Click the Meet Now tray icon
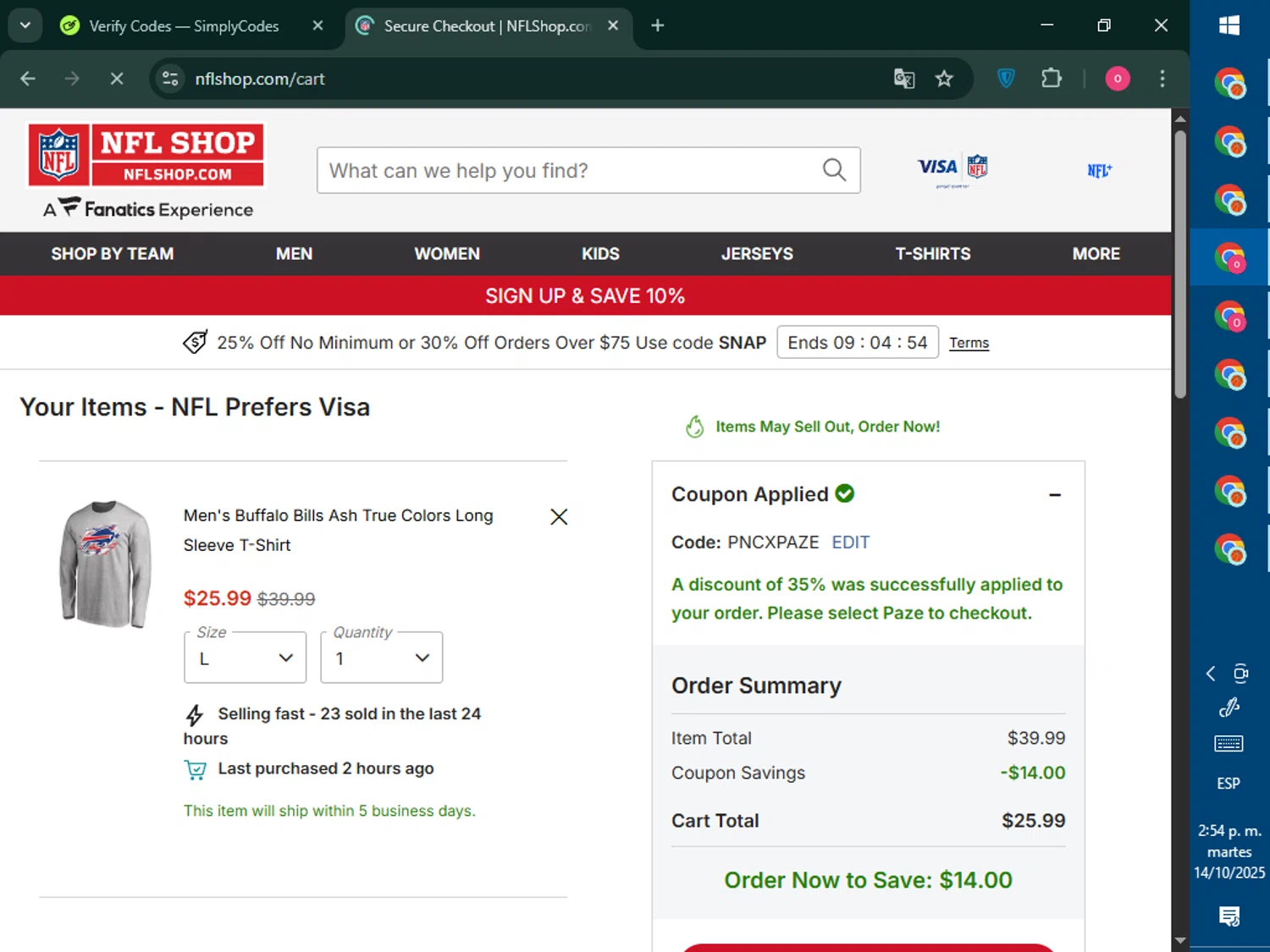This screenshot has height=952, width=1270. (x=1241, y=674)
